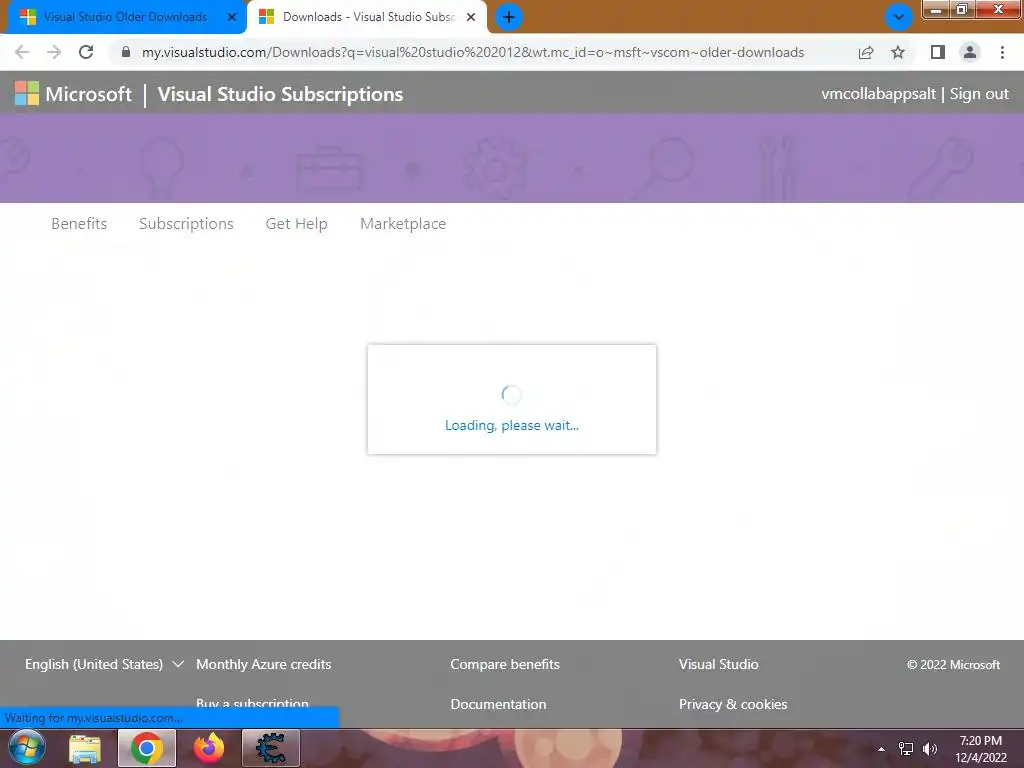1024x768 pixels.
Task: Click the network tray icon
Action: [x=906, y=749]
